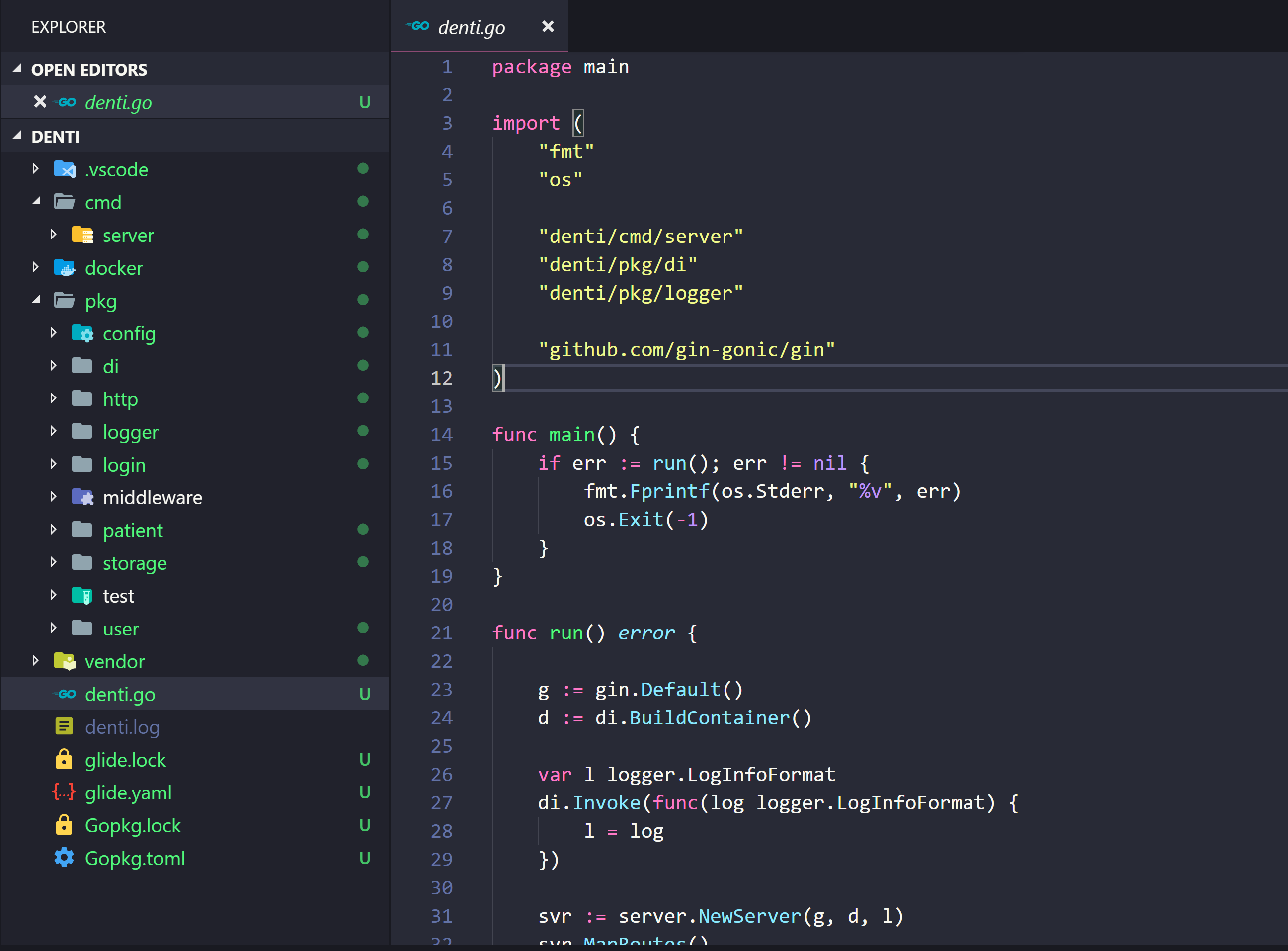Image resolution: width=1288 pixels, height=951 pixels.
Task: Expand the .vscode folder arrow
Action: pyautogui.click(x=36, y=168)
